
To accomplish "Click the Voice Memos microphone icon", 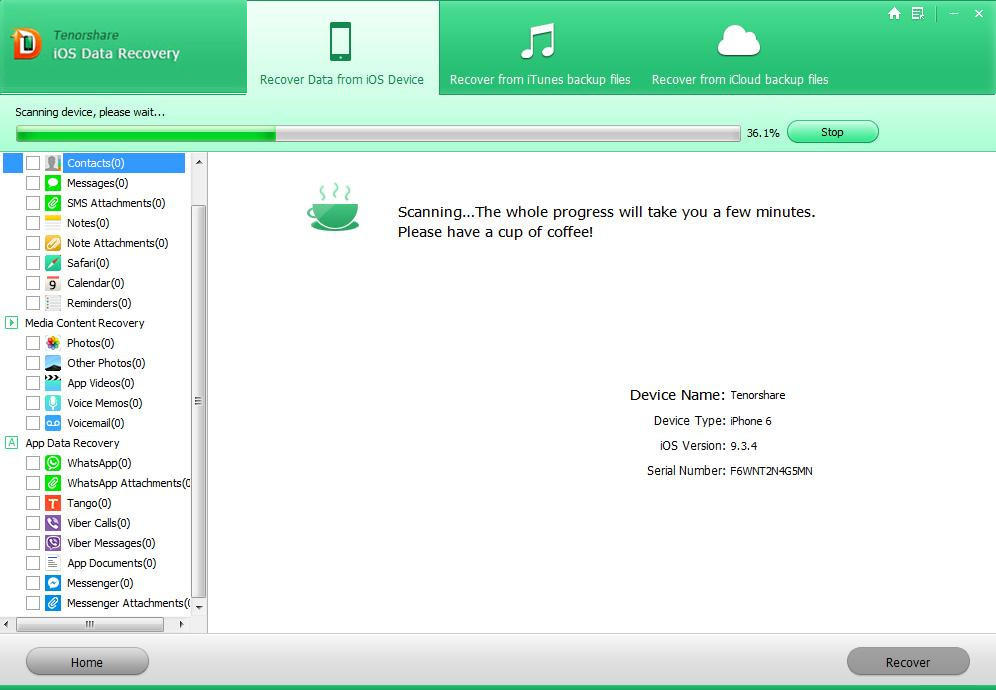I will pos(53,403).
